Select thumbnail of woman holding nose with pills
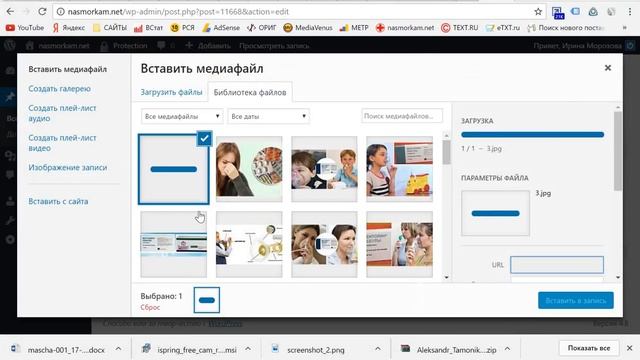Image resolution: width=640 pixels, height=360 pixels. click(249, 169)
